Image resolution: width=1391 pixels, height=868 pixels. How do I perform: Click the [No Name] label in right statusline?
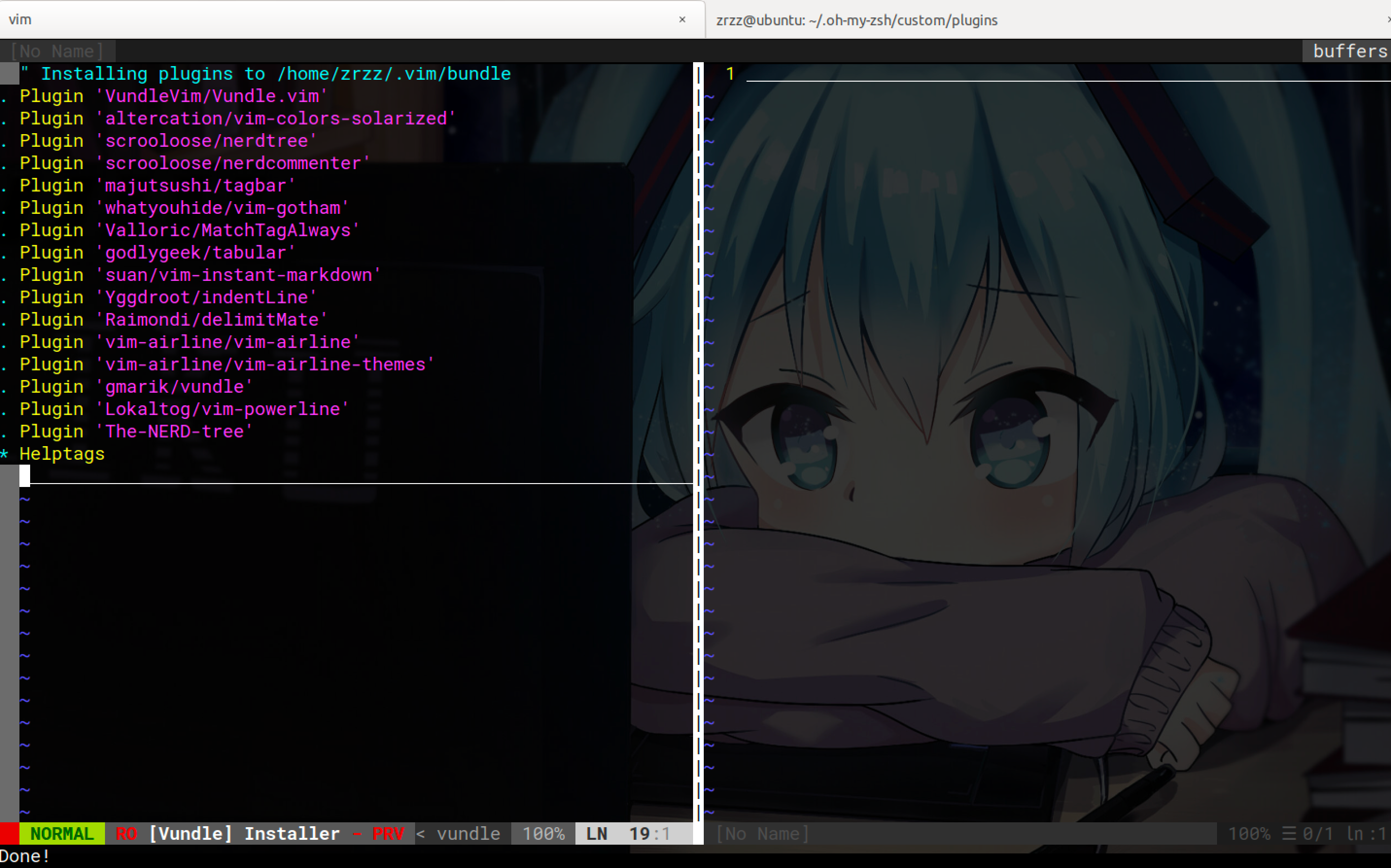click(x=763, y=833)
